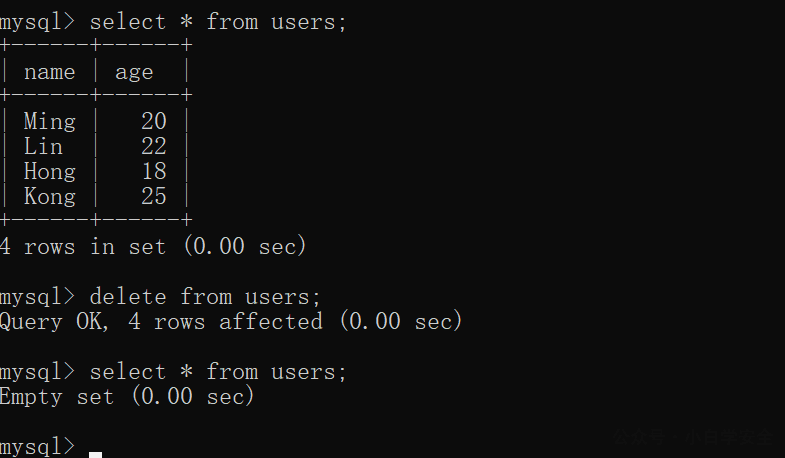Click the blinking cursor at last prompt

[x=96, y=454]
